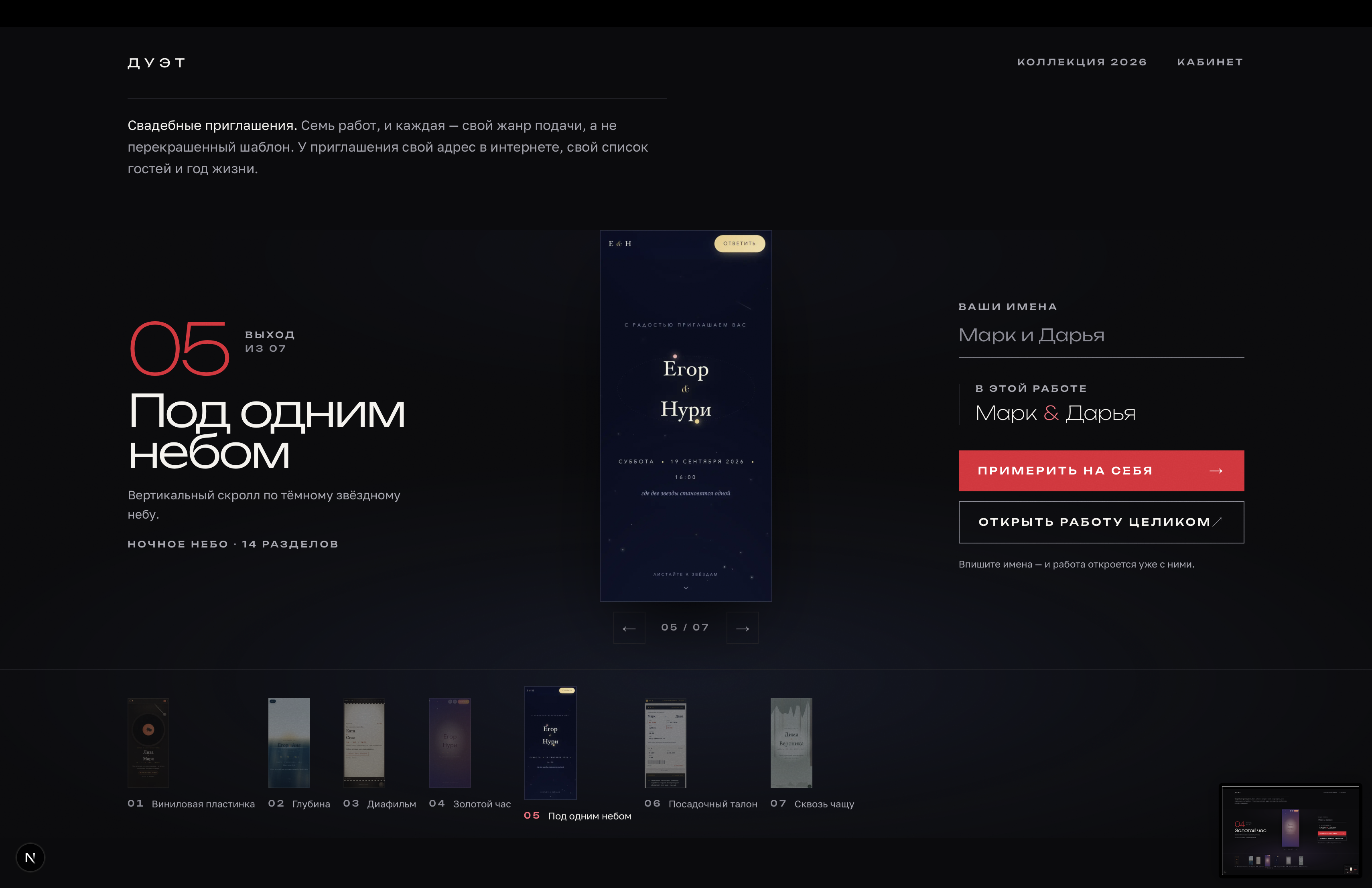Select the Посадочный талон thumbnail
The width and height of the screenshot is (1372, 888).
click(x=665, y=743)
